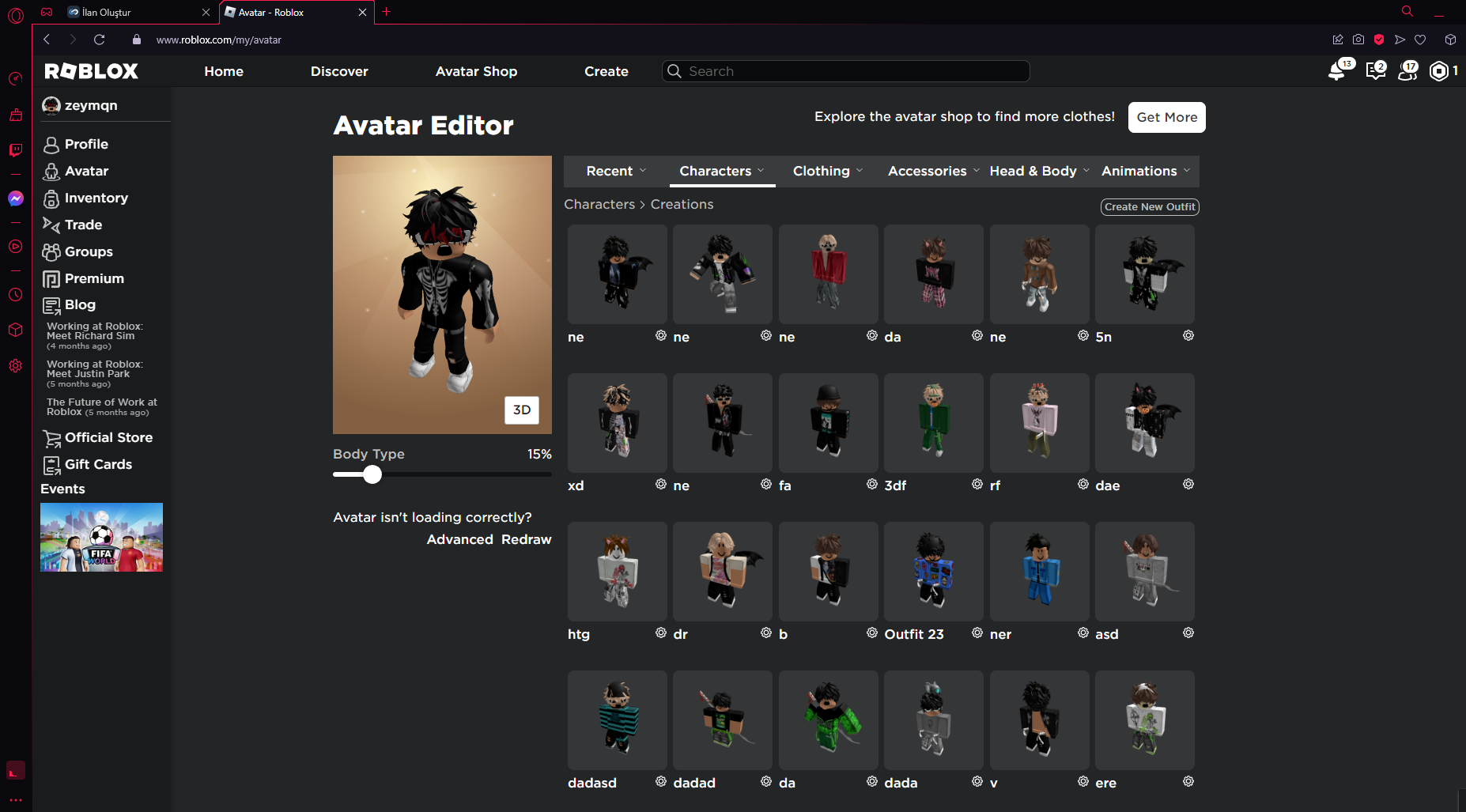This screenshot has width=1466, height=812.
Task: Select the '3df' green outfit thumbnail
Action: (933, 423)
